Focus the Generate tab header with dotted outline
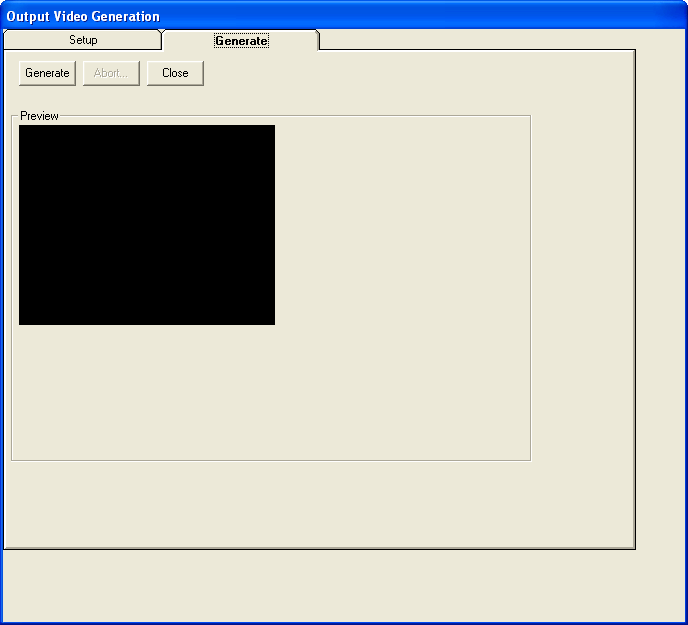Viewport: 688px width, 625px height. 241,41
